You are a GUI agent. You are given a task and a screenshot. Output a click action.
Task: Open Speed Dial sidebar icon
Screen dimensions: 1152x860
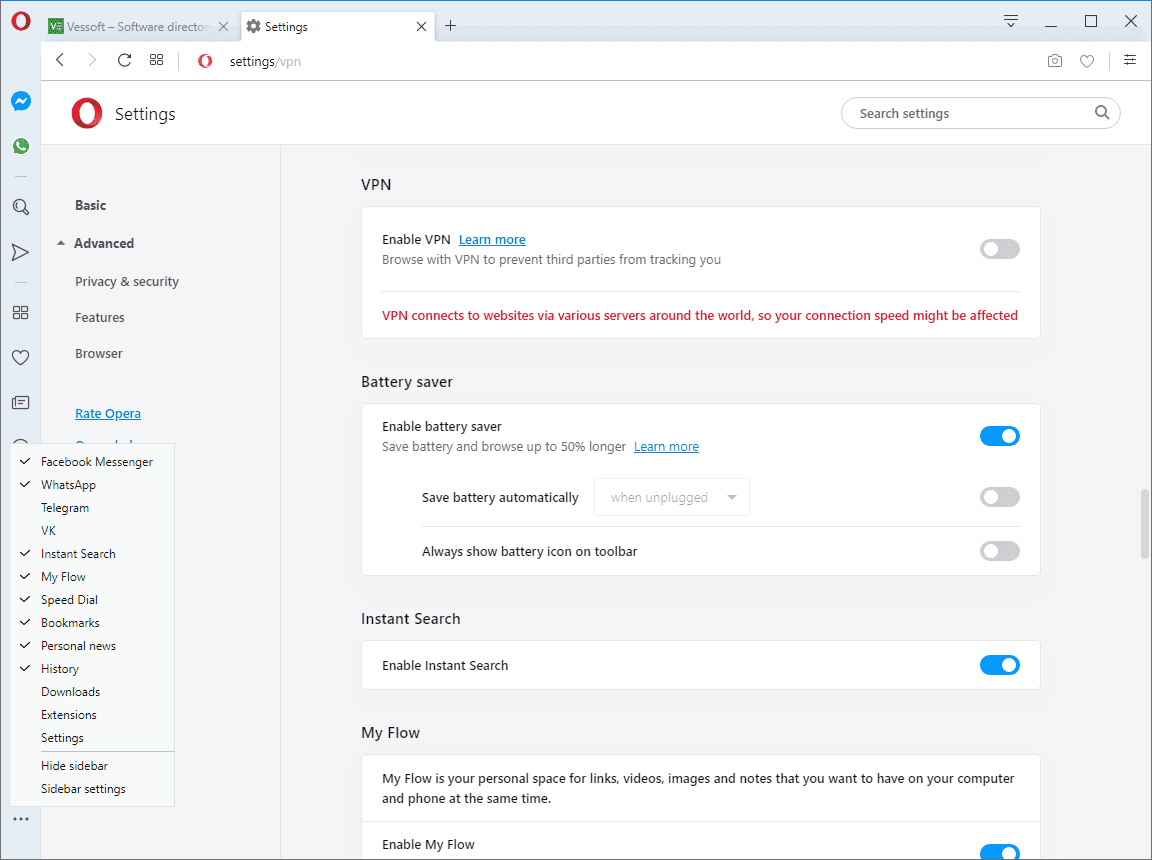pyautogui.click(x=21, y=313)
